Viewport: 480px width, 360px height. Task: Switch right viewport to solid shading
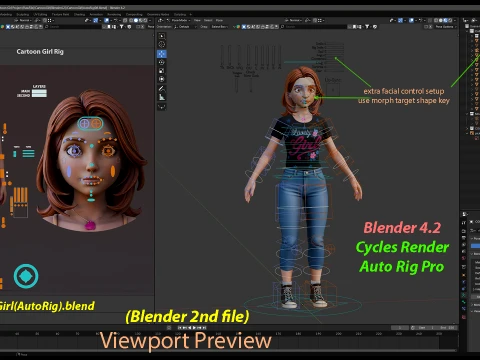(441, 20)
